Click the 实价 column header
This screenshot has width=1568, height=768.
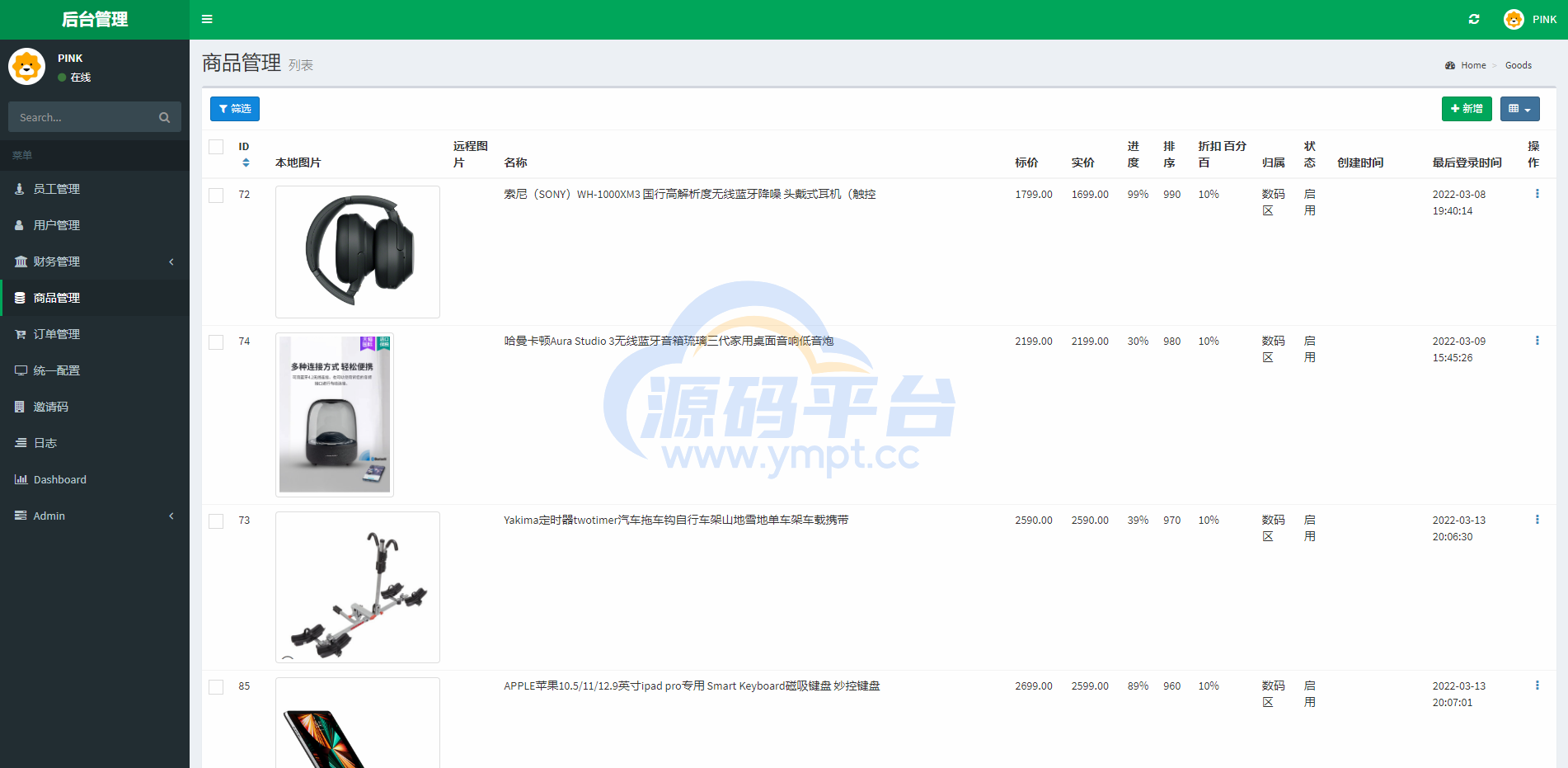click(1082, 163)
